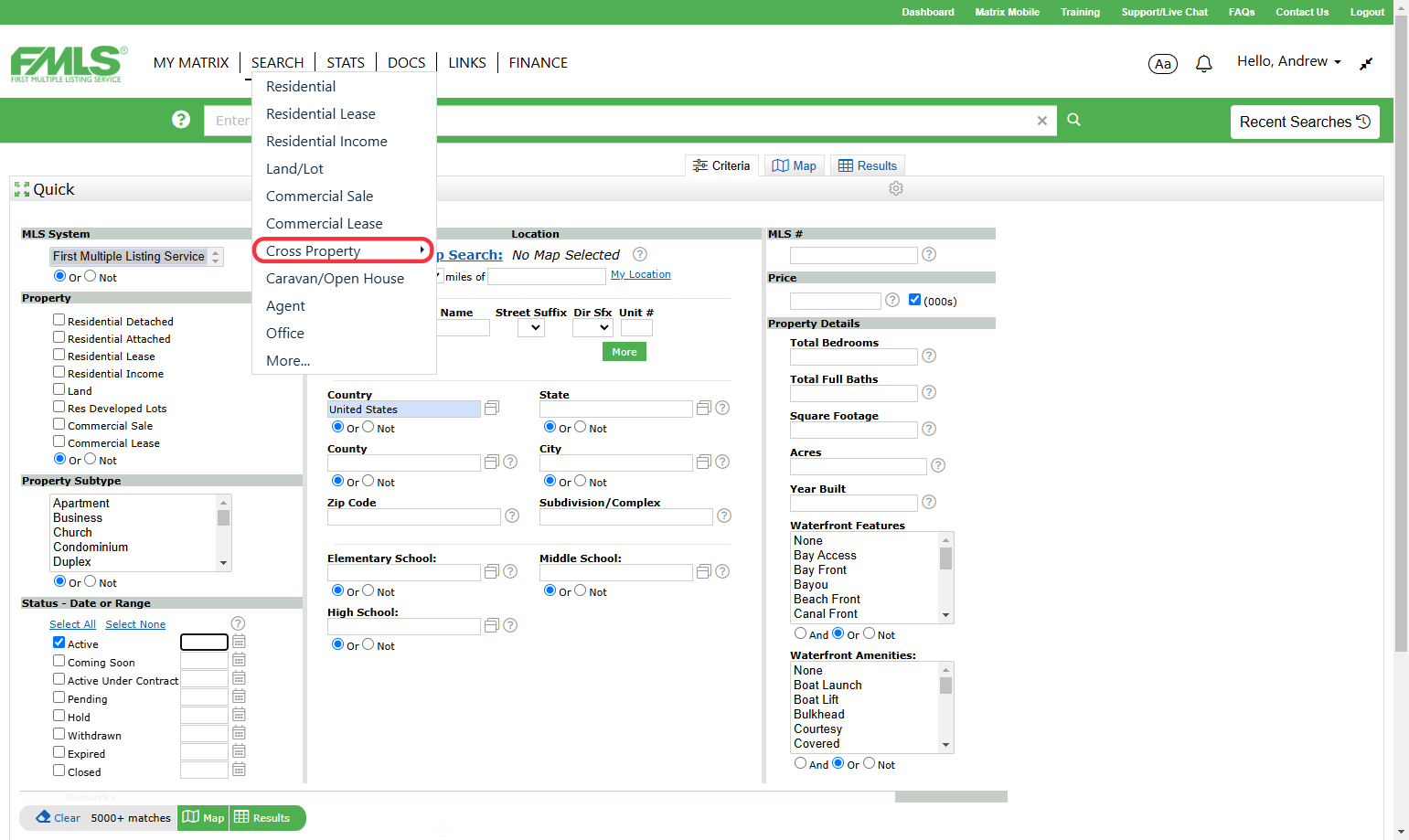1409x840 pixels.
Task: Click the green More button
Action: [624, 352]
